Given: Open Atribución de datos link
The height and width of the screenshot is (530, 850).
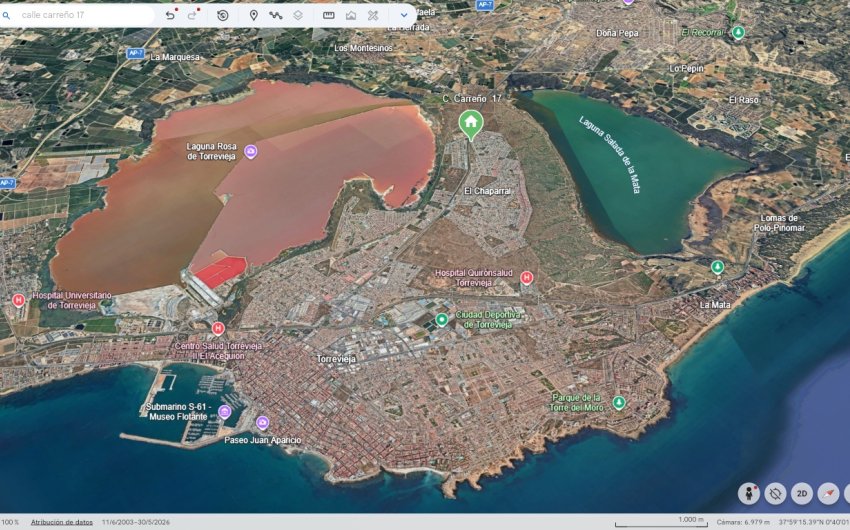Looking at the screenshot, I should click(x=62, y=522).
